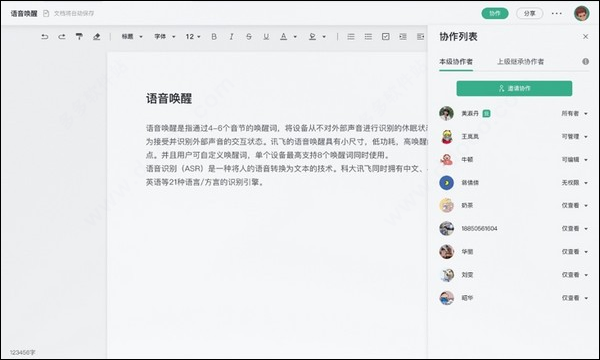Toggle italic formatting

point(232,37)
